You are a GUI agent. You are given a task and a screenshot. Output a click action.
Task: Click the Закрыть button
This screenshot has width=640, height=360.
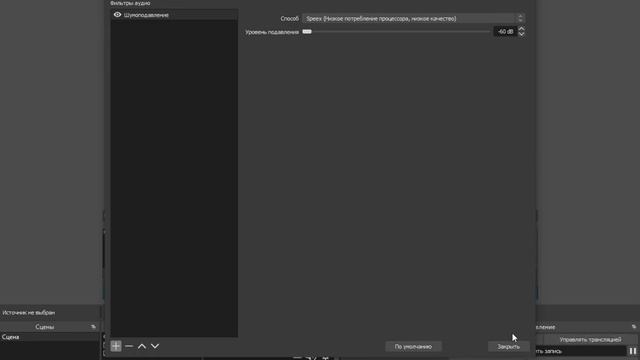pyautogui.click(x=508, y=347)
